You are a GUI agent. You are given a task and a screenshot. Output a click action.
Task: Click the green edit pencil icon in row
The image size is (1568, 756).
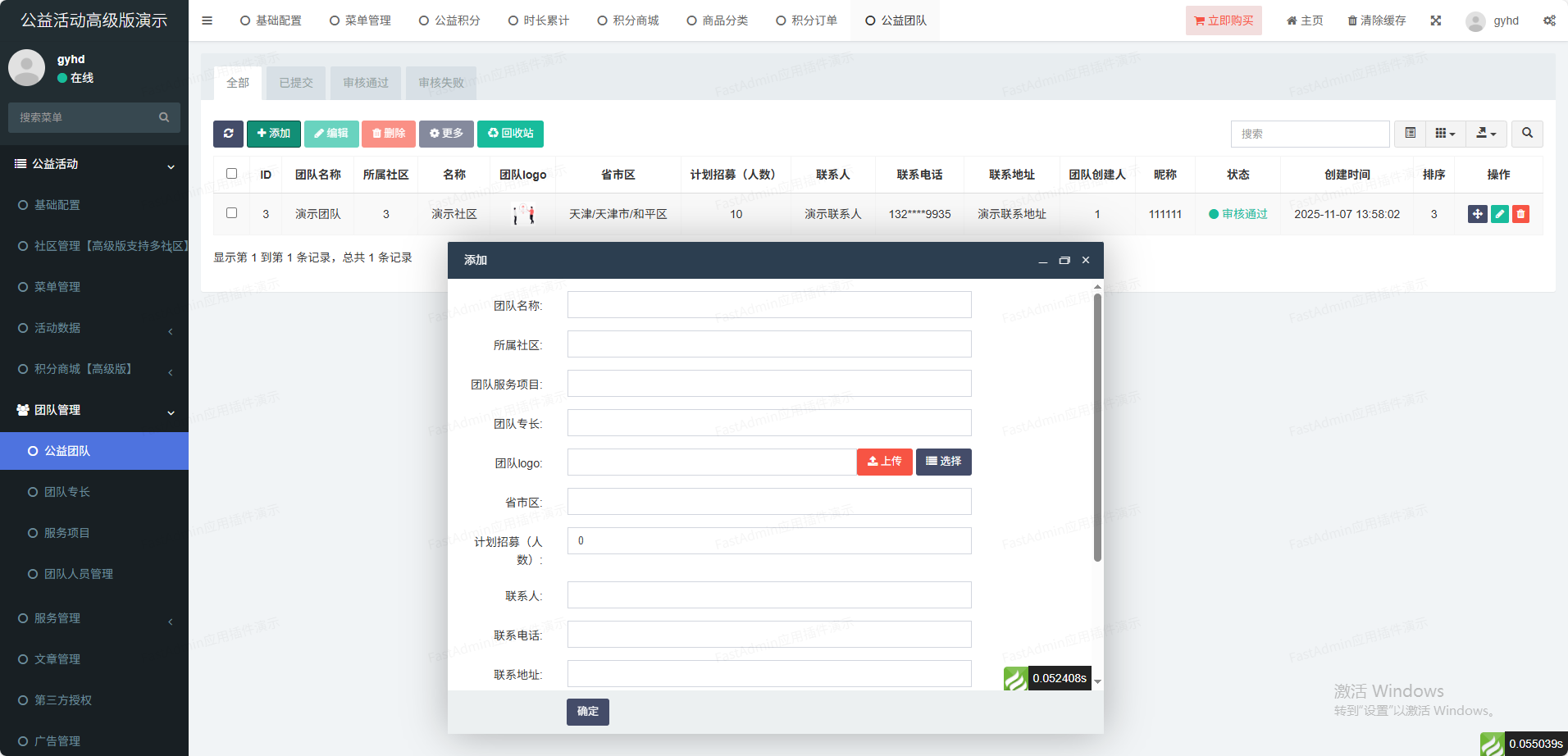[1499, 214]
